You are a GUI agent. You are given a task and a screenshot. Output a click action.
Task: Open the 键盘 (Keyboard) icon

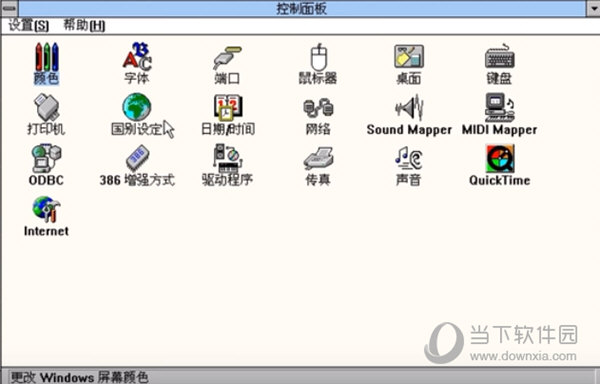499,57
